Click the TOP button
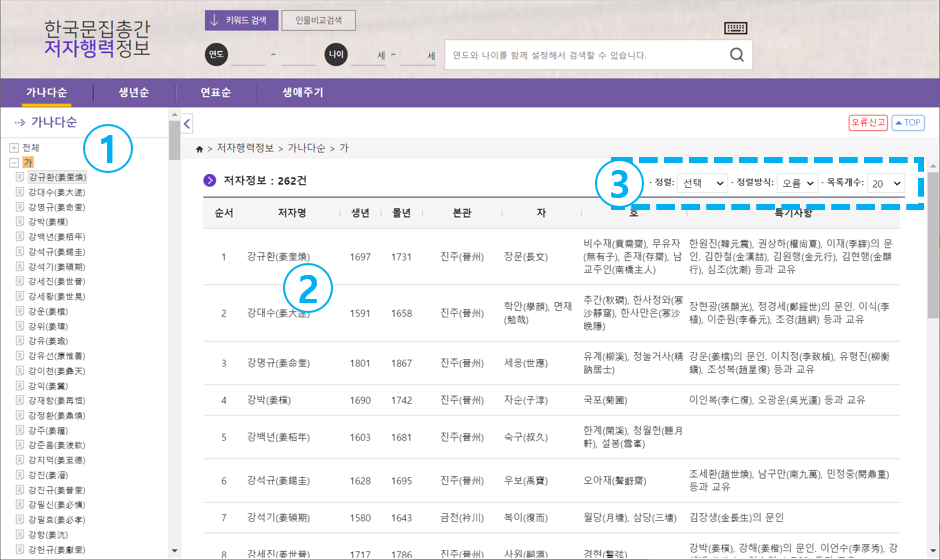 (908, 122)
